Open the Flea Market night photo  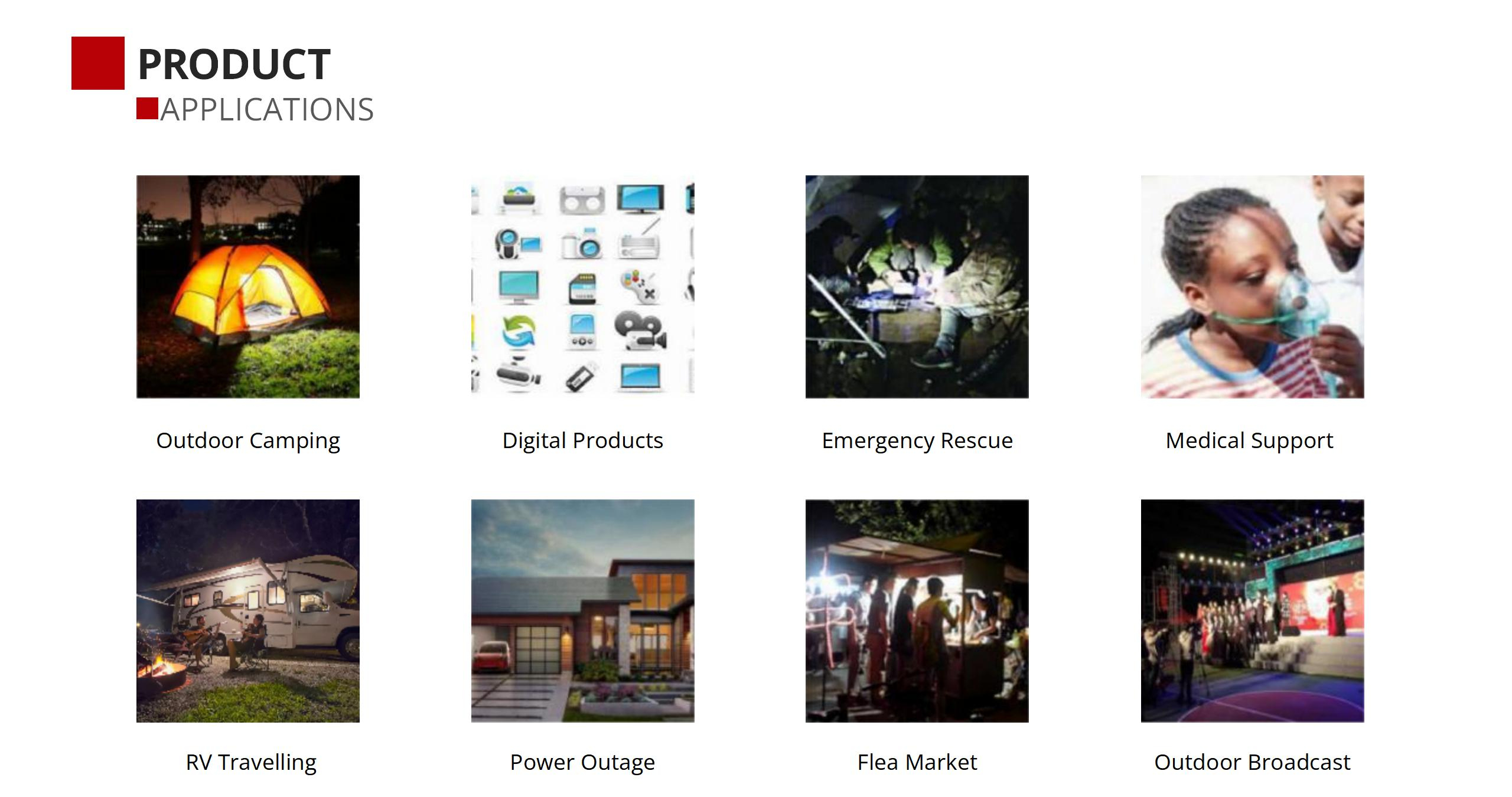pos(917,611)
